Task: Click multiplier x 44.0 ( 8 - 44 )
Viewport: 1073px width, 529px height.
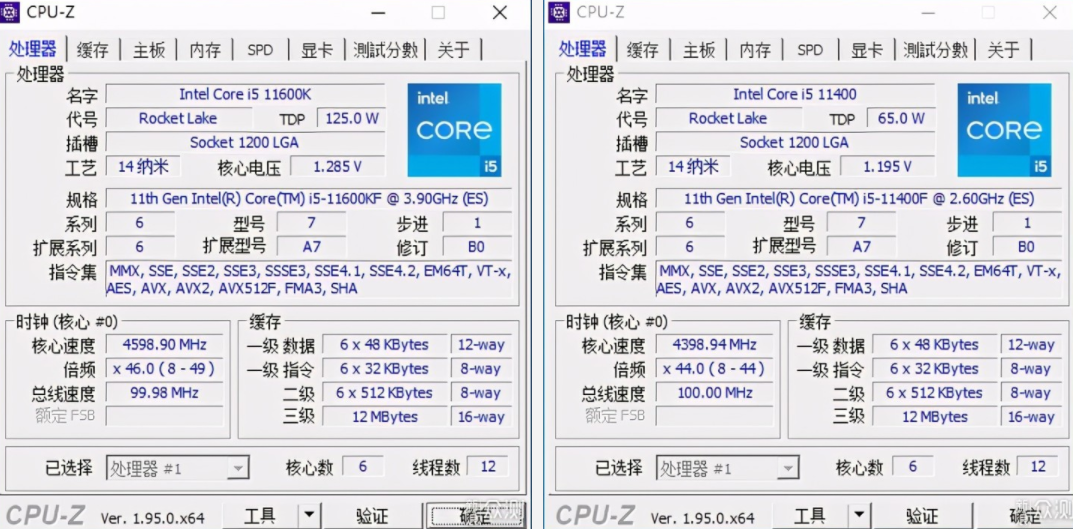Action: [x=714, y=369]
